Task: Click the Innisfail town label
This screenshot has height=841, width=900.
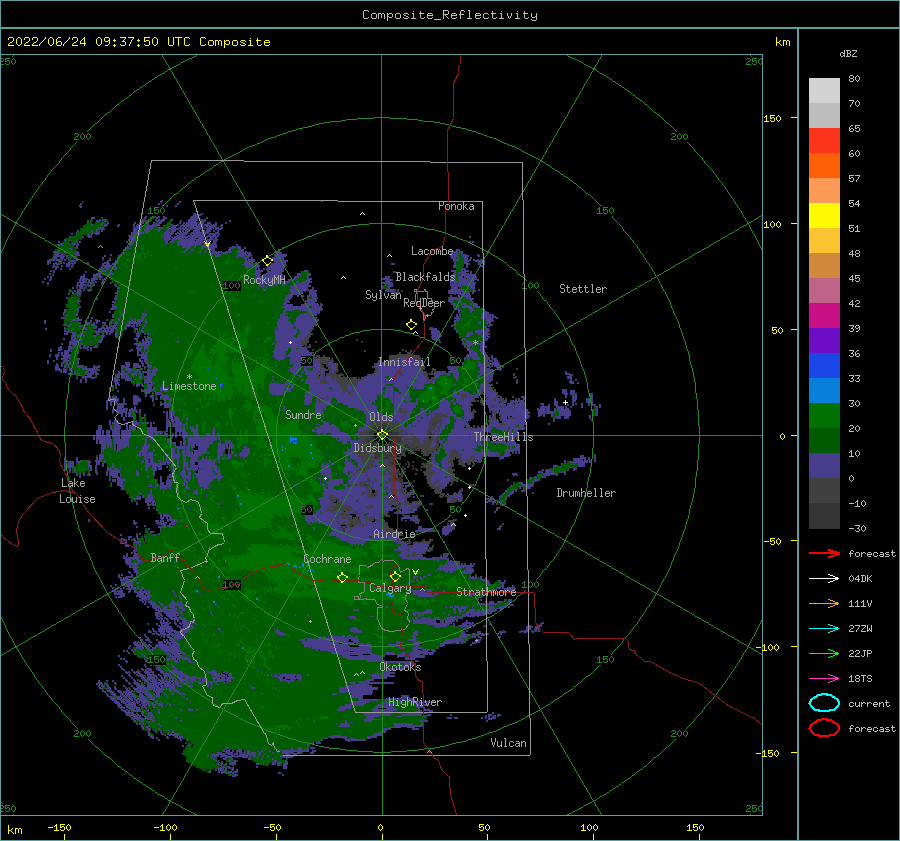Action: [x=404, y=362]
